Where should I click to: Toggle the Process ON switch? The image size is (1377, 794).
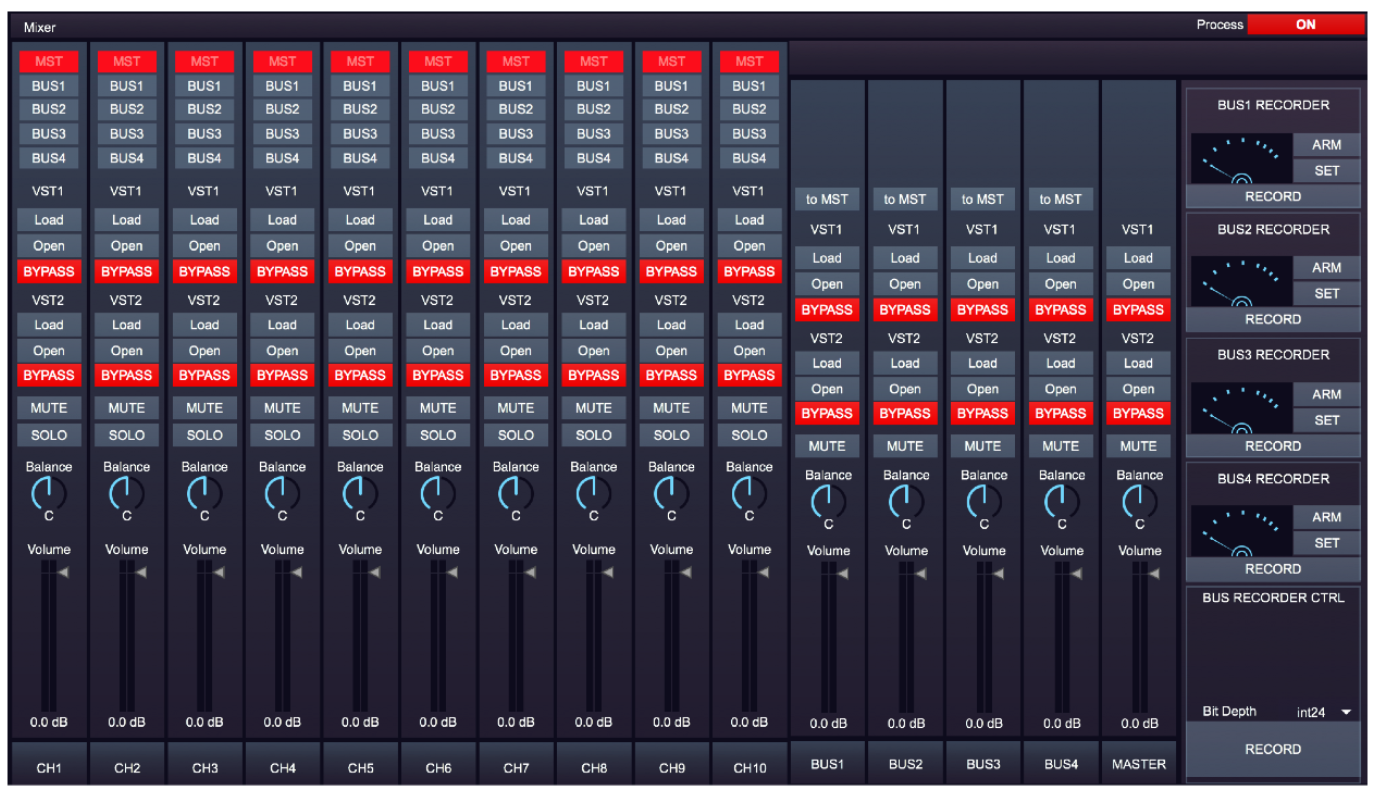[x=1305, y=25]
